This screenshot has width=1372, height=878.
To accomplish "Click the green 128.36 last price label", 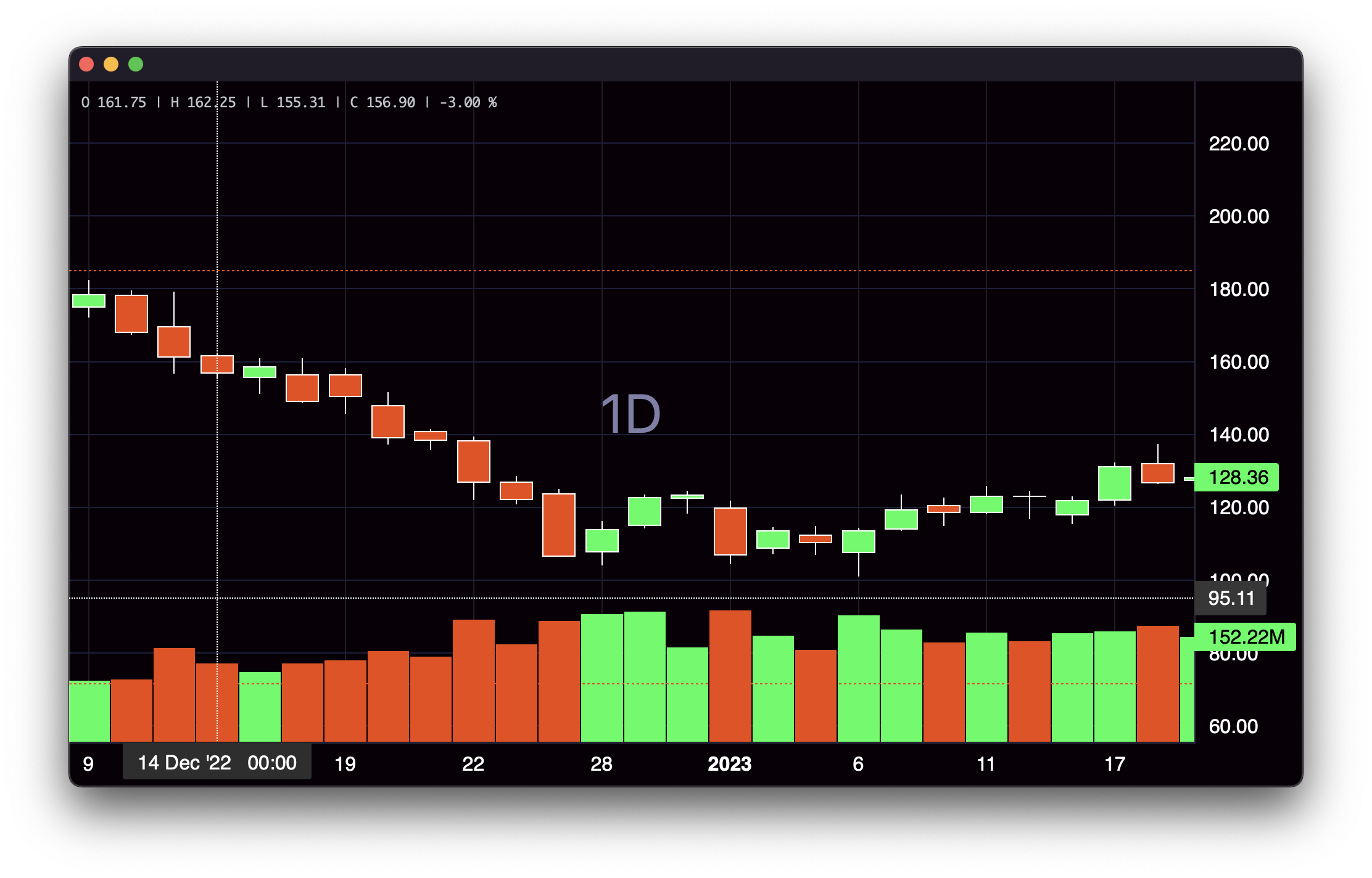I will pos(1236,477).
